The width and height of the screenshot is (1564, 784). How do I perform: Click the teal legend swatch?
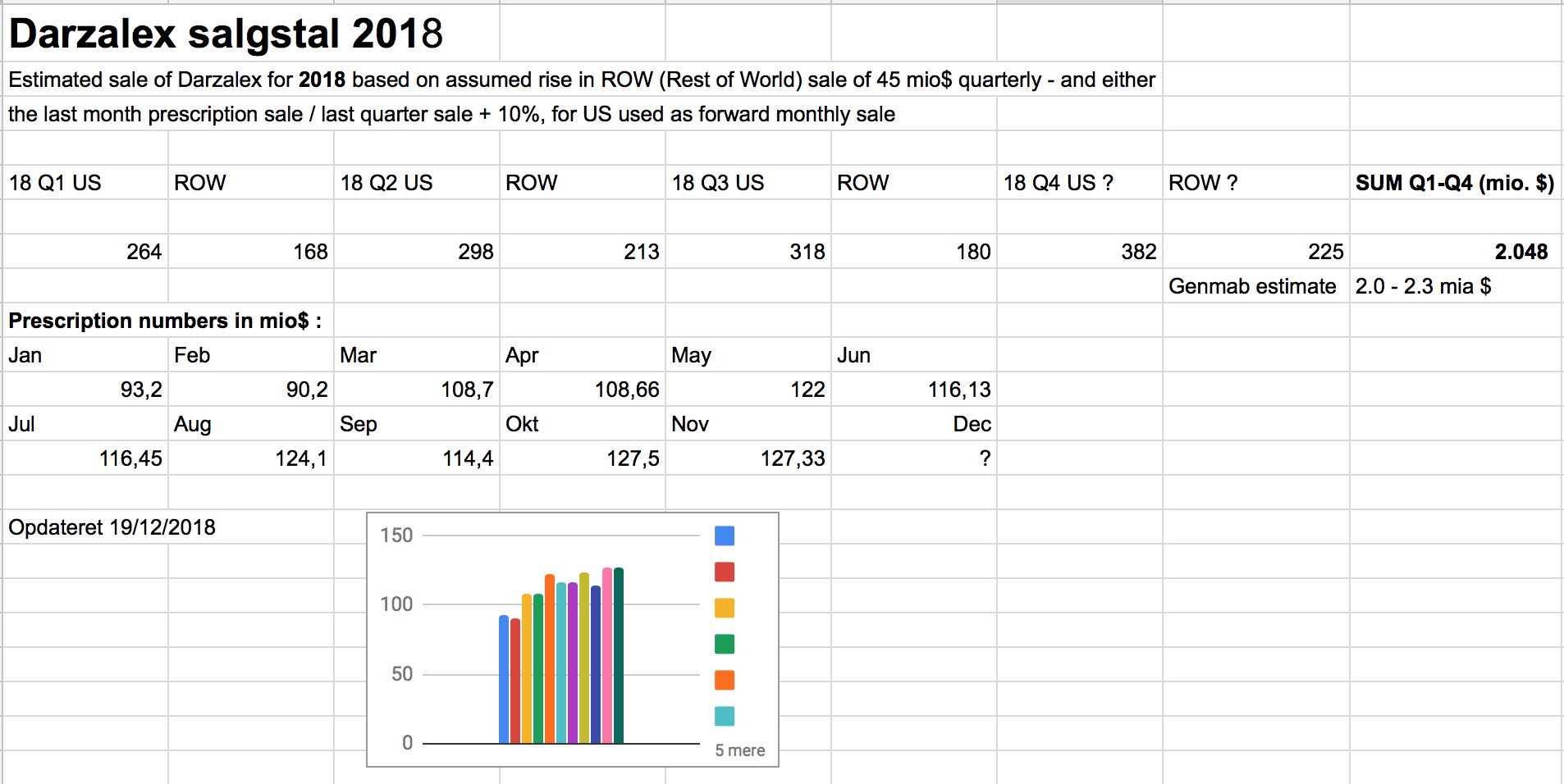[725, 716]
